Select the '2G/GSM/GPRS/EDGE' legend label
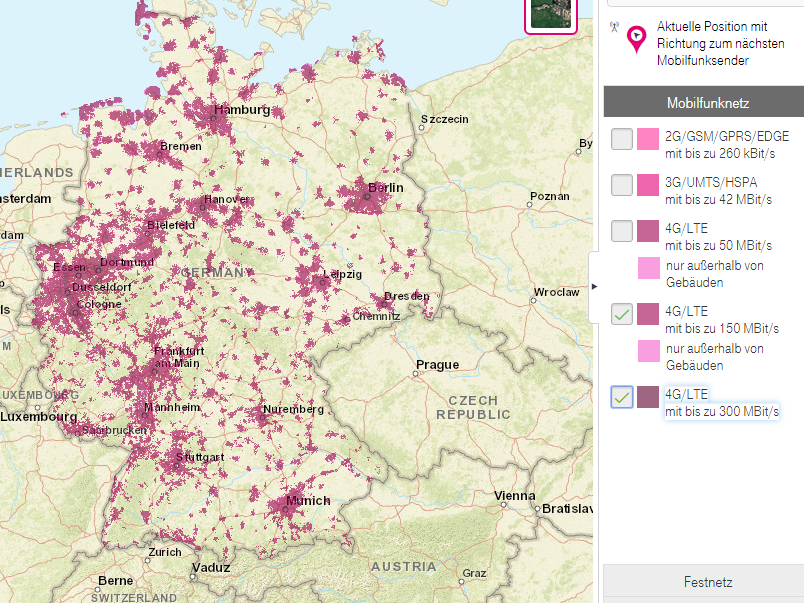Screen dimensions: 804x603 point(727,136)
